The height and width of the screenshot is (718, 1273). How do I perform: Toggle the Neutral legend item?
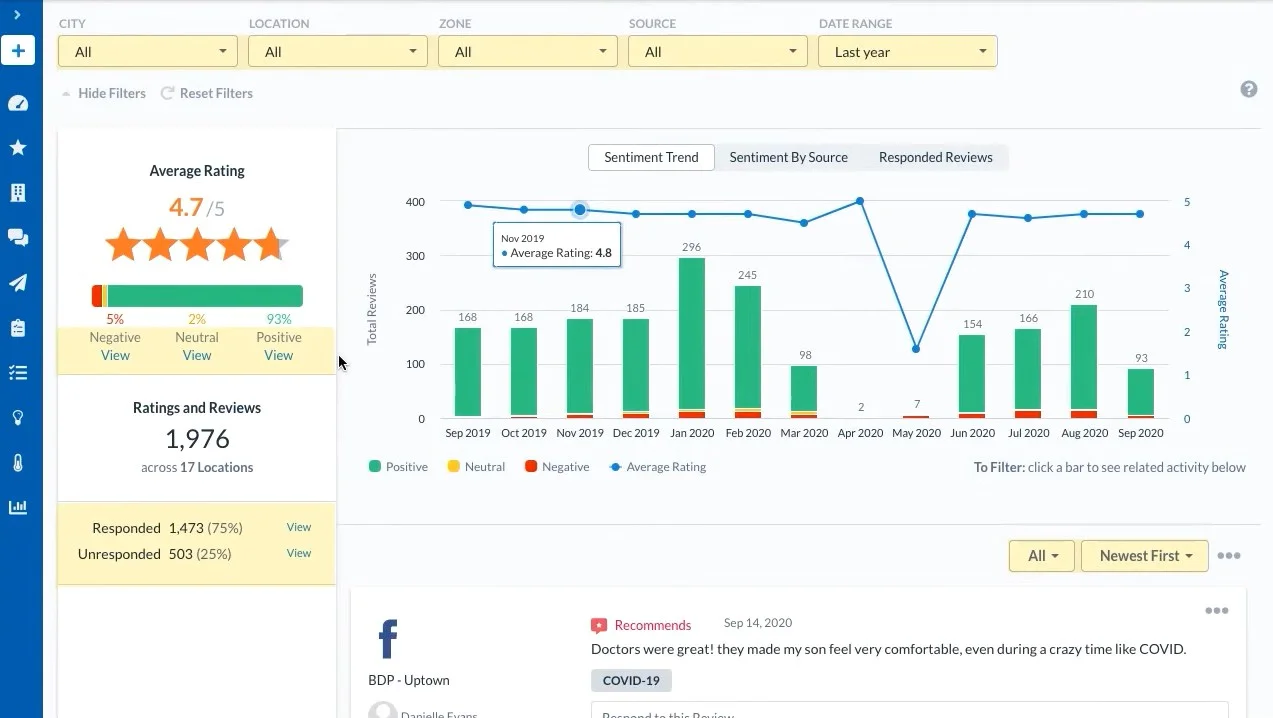coord(476,467)
